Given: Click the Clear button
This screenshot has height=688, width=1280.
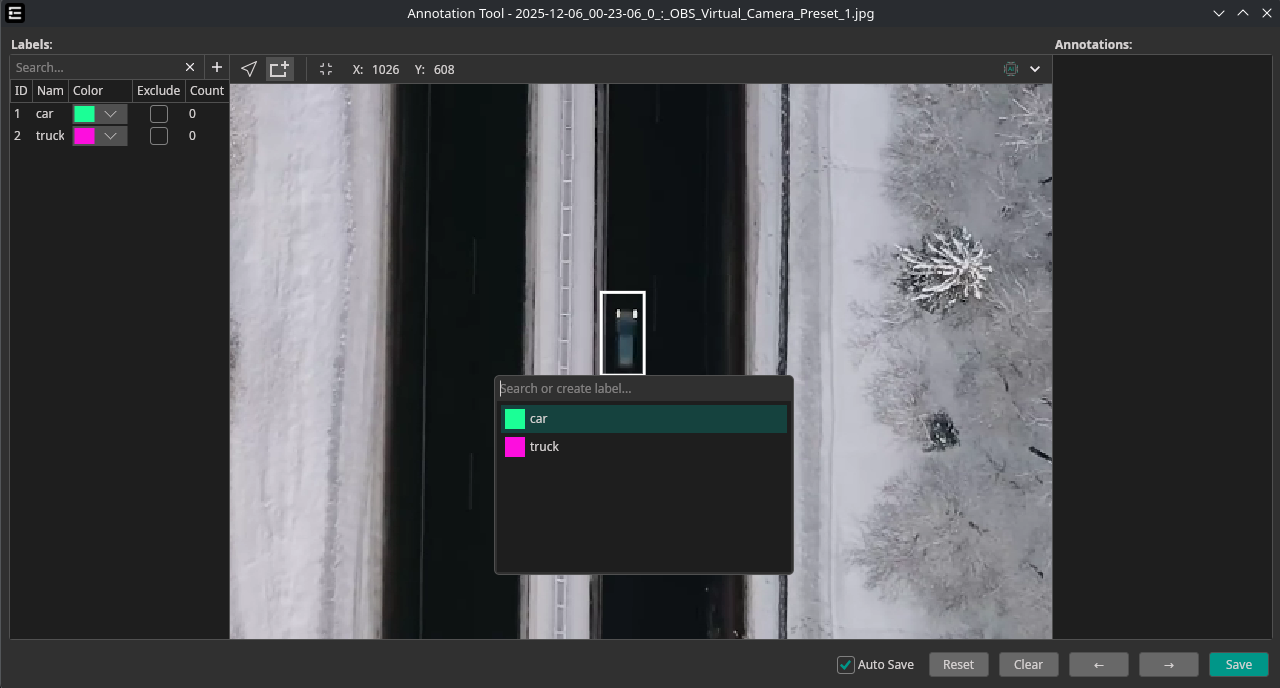Looking at the screenshot, I should pyautogui.click(x=1028, y=664).
